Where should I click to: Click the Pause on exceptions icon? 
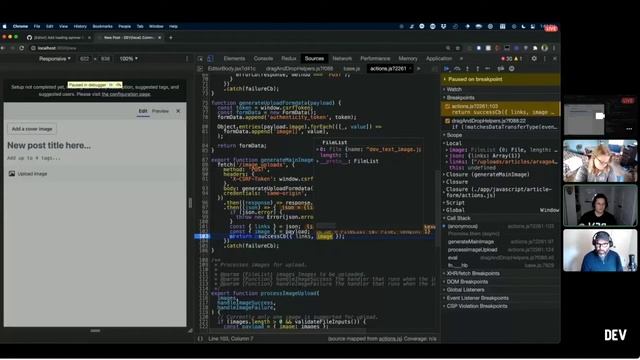coord(511,69)
